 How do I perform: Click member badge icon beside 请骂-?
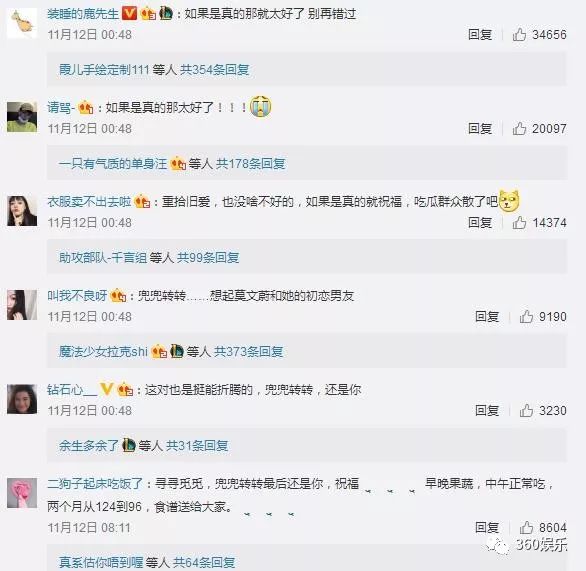86,108
